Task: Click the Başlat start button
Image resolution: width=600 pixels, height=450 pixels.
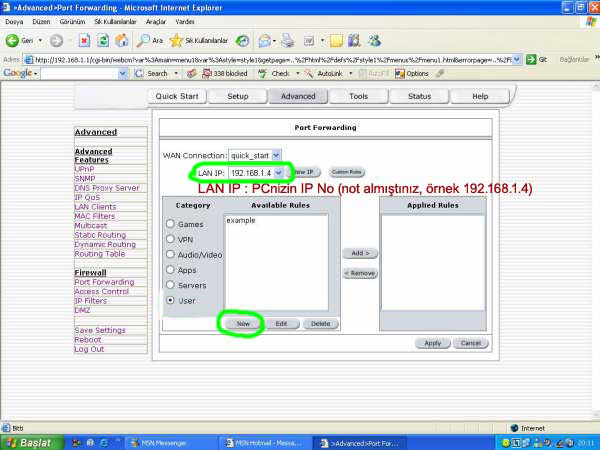Action: click(x=32, y=443)
